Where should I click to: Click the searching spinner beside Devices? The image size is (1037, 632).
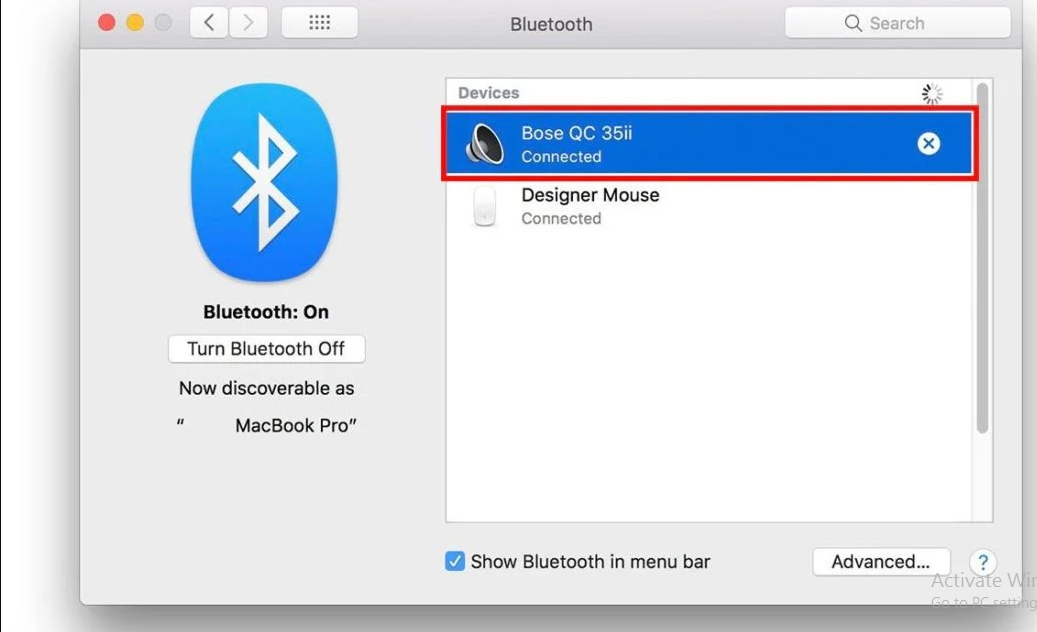tap(932, 94)
